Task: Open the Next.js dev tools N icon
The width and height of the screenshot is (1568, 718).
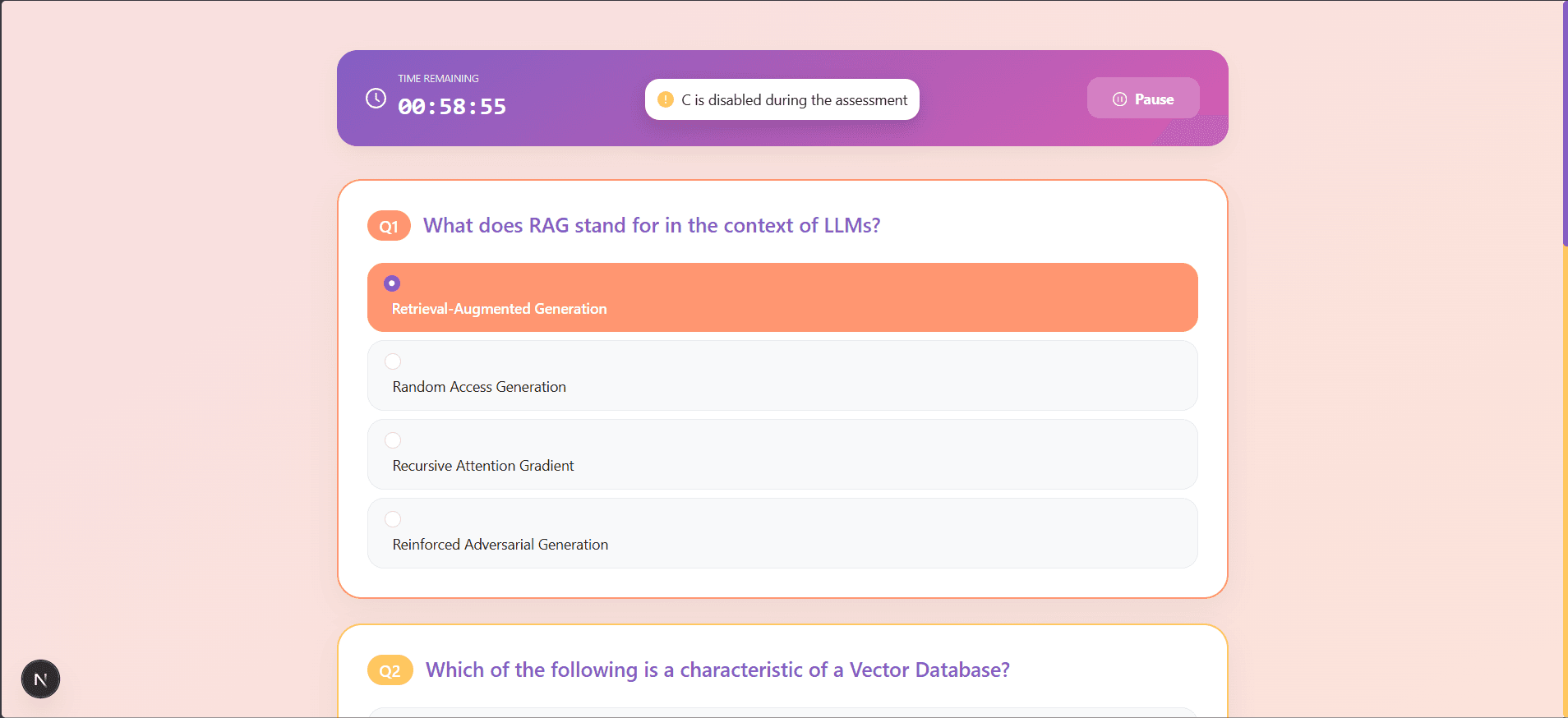Action: [x=40, y=679]
